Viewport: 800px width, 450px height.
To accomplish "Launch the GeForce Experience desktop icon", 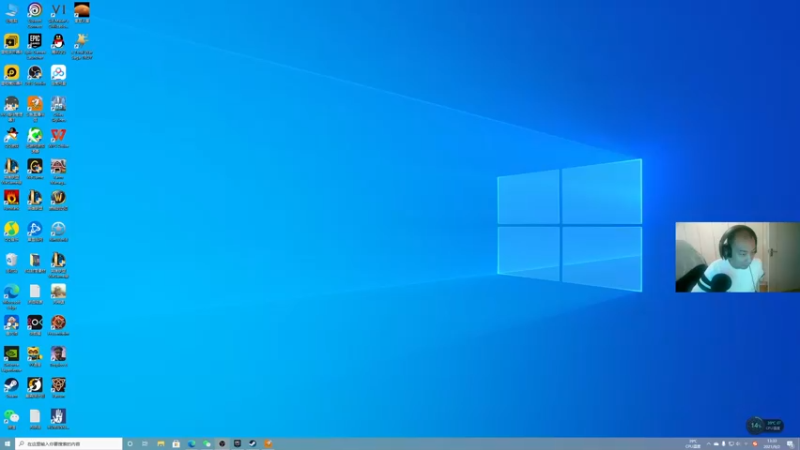I will [x=11, y=359].
